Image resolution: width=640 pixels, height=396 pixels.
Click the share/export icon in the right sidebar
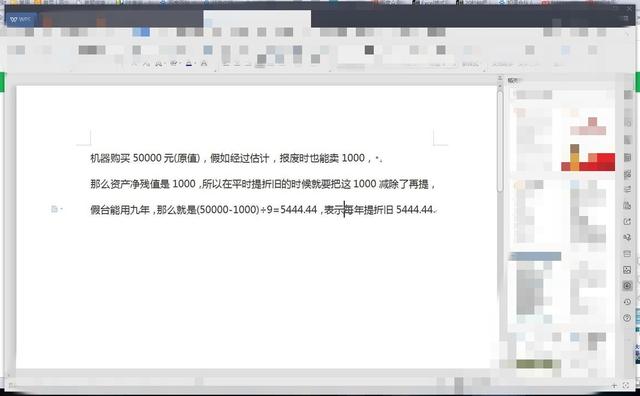point(627,222)
